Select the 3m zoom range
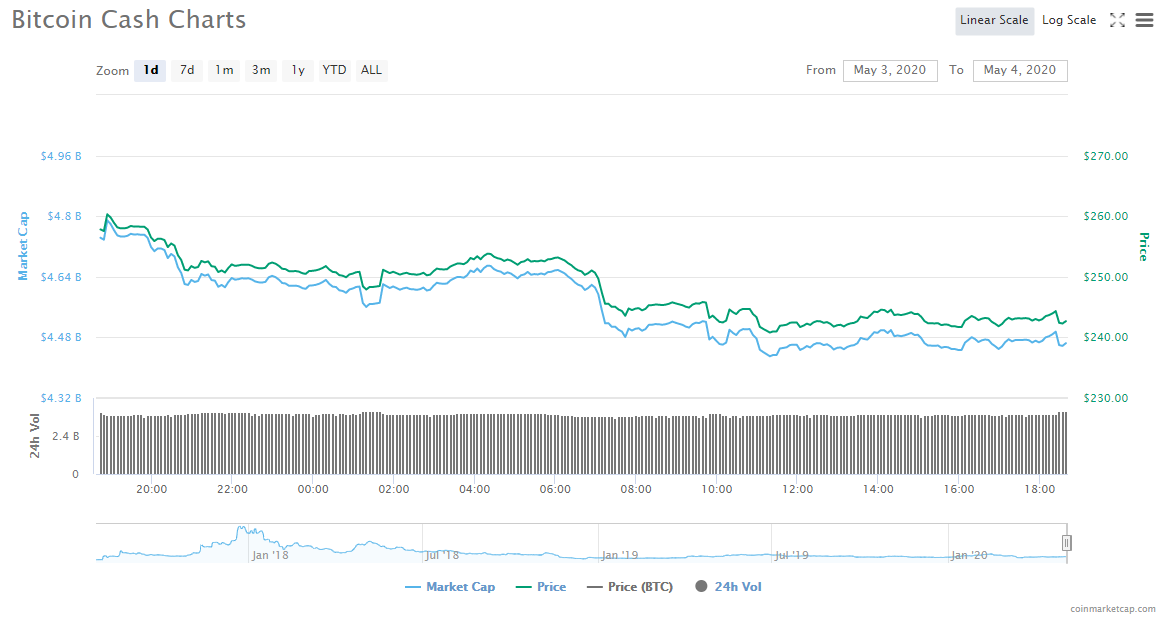 pyautogui.click(x=260, y=70)
